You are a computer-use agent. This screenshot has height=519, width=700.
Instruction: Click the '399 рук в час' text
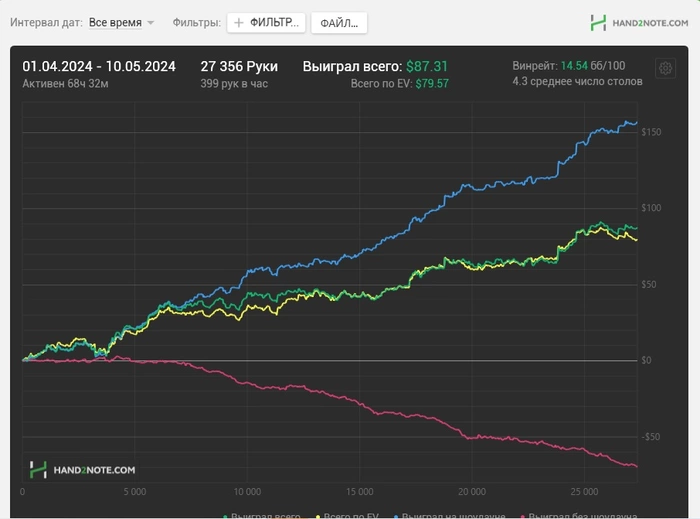pos(234,83)
